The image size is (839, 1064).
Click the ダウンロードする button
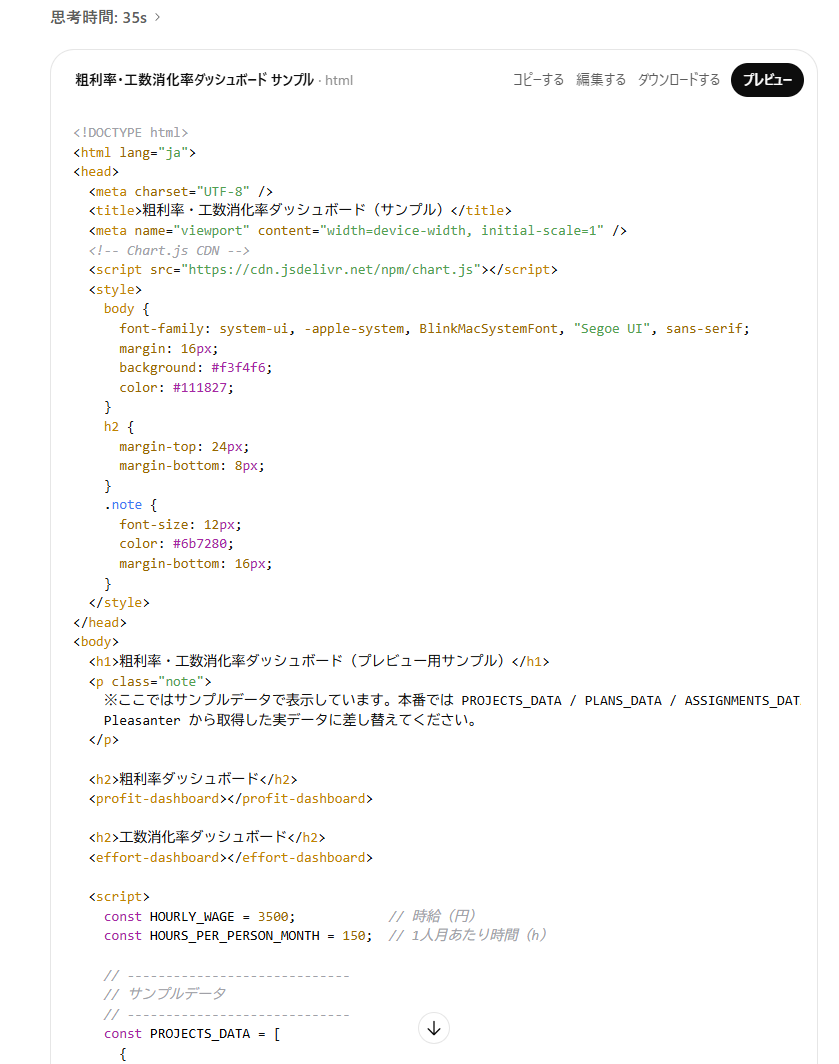point(678,80)
